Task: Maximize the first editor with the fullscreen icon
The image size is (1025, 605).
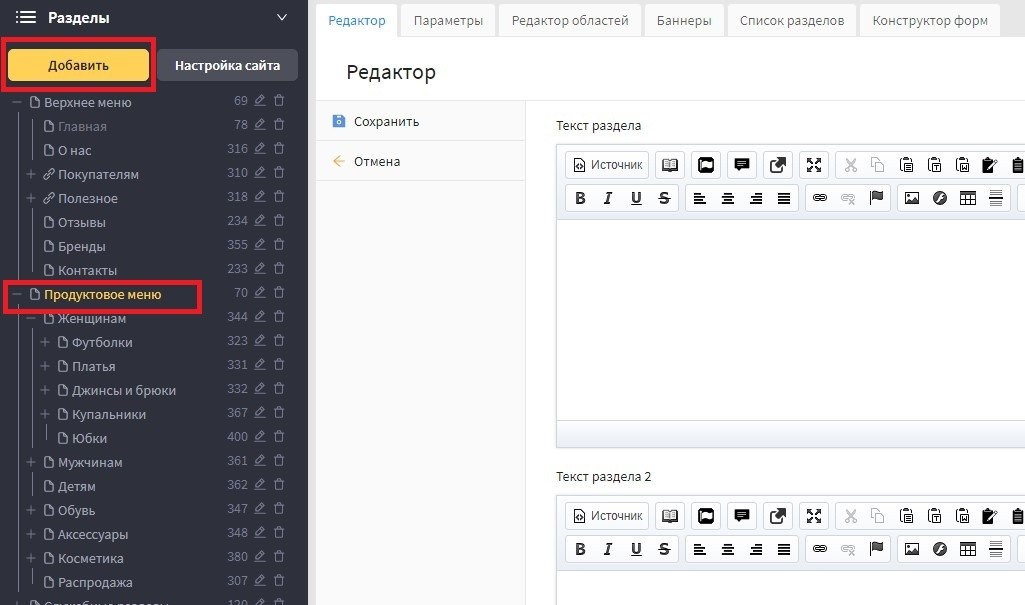Action: pyautogui.click(x=814, y=165)
